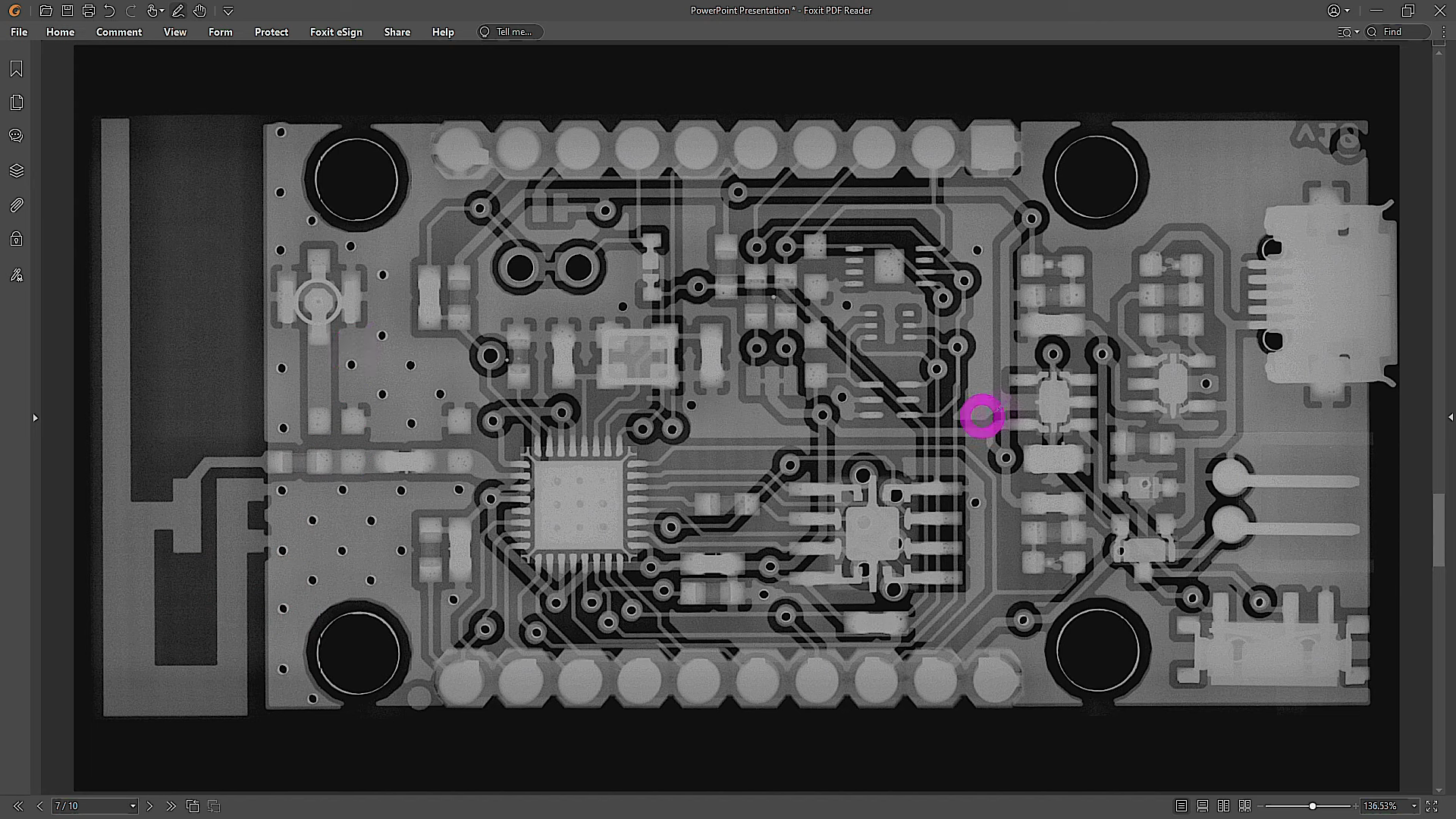Open the zoom percentage dropdown

pyautogui.click(x=1414, y=806)
